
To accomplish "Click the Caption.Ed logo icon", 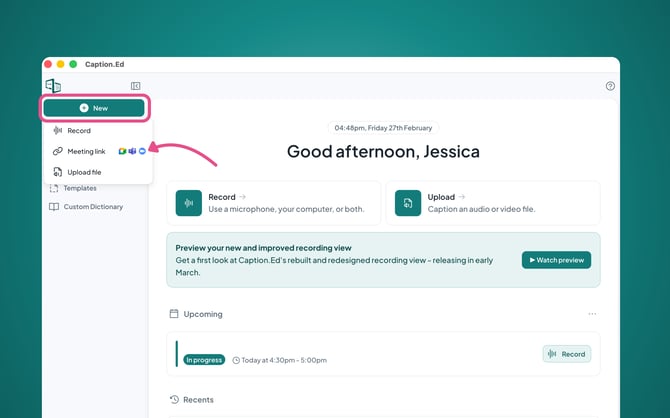I will click(53, 86).
